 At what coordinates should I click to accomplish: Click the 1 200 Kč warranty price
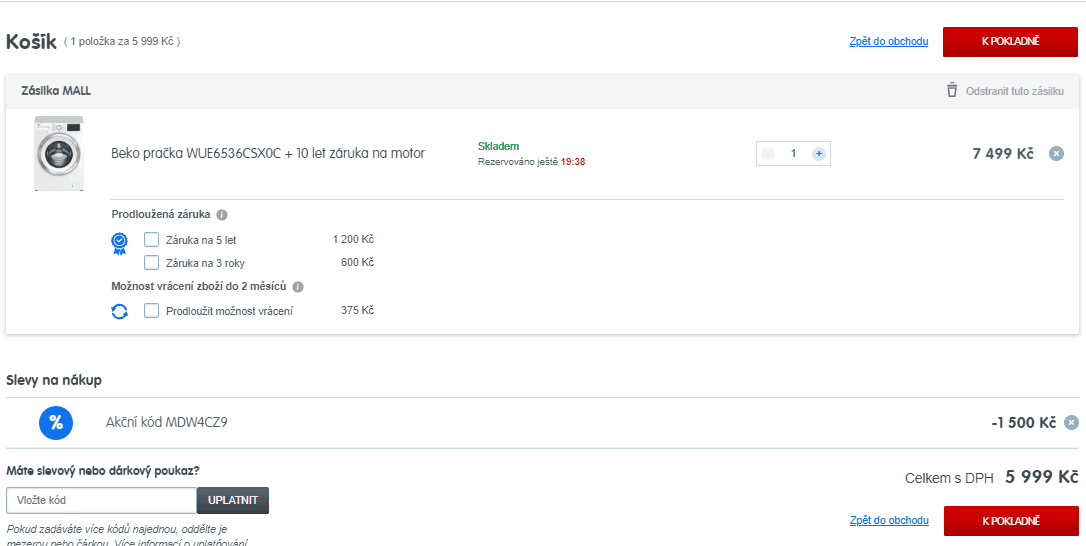tap(353, 240)
